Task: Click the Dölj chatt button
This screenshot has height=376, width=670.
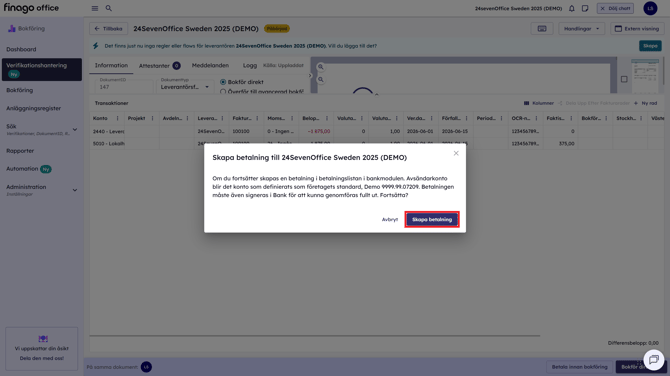Action: click(x=615, y=8)
